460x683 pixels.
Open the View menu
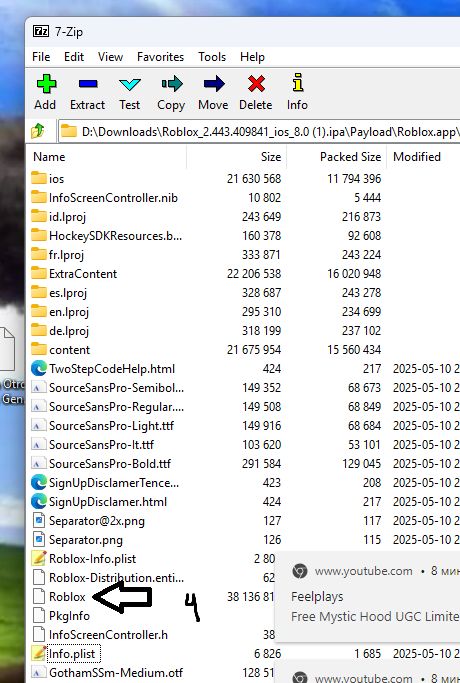tap(110, 57)
